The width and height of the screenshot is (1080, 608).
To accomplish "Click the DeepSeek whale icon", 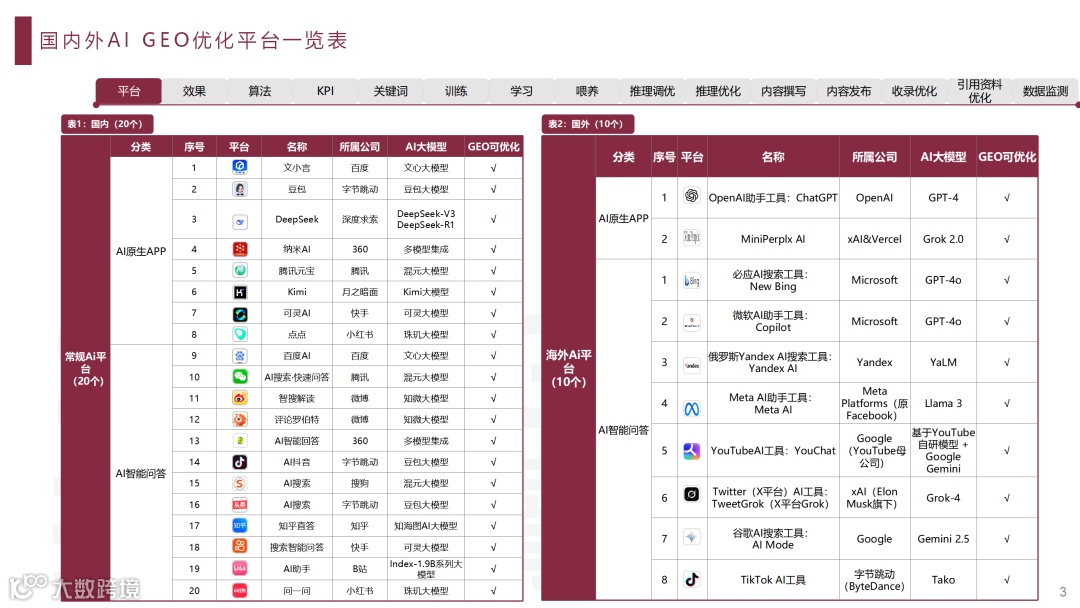I will [240, 222].
